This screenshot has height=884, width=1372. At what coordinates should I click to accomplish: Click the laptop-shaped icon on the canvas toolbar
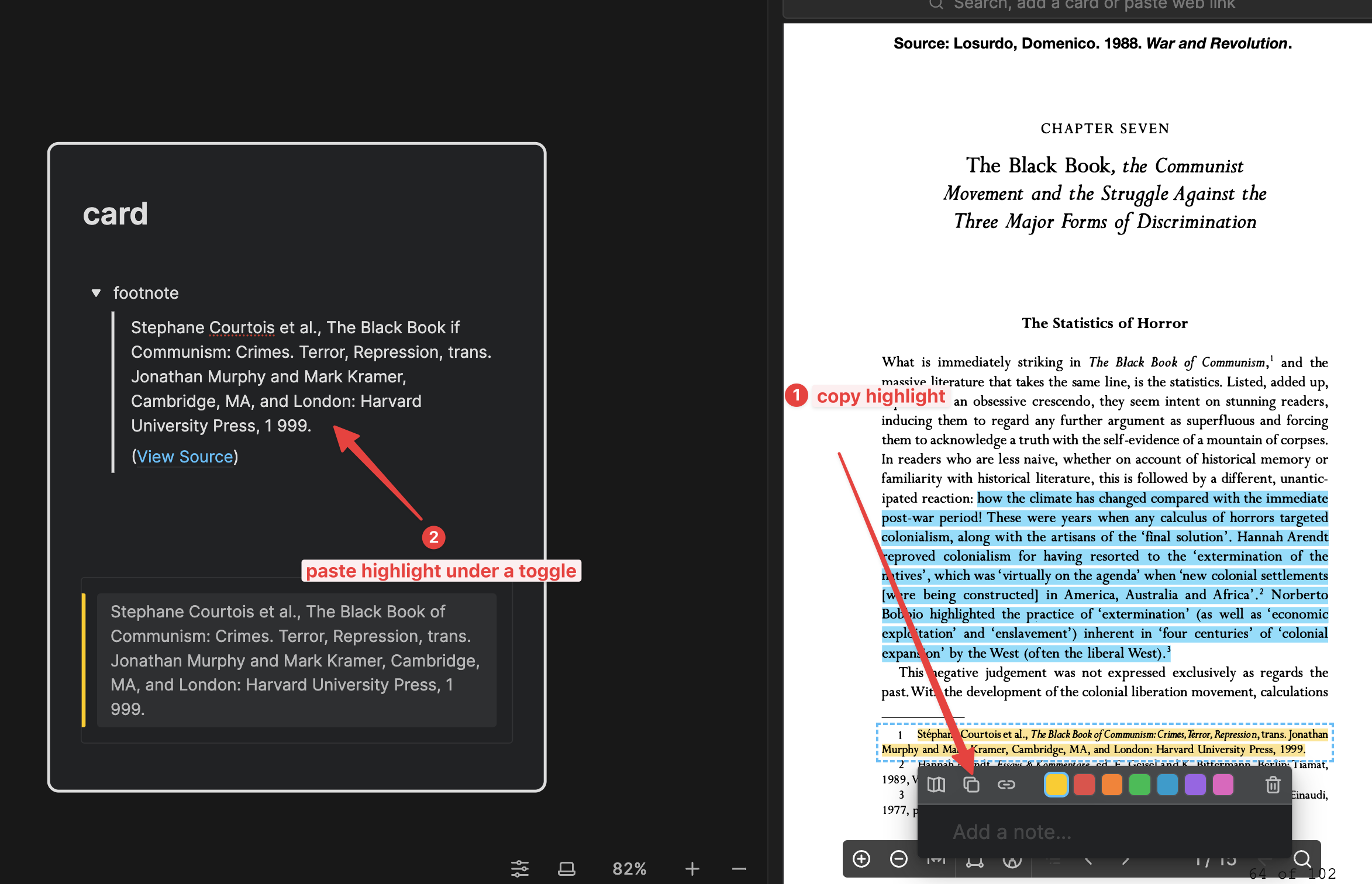[566, 869]
